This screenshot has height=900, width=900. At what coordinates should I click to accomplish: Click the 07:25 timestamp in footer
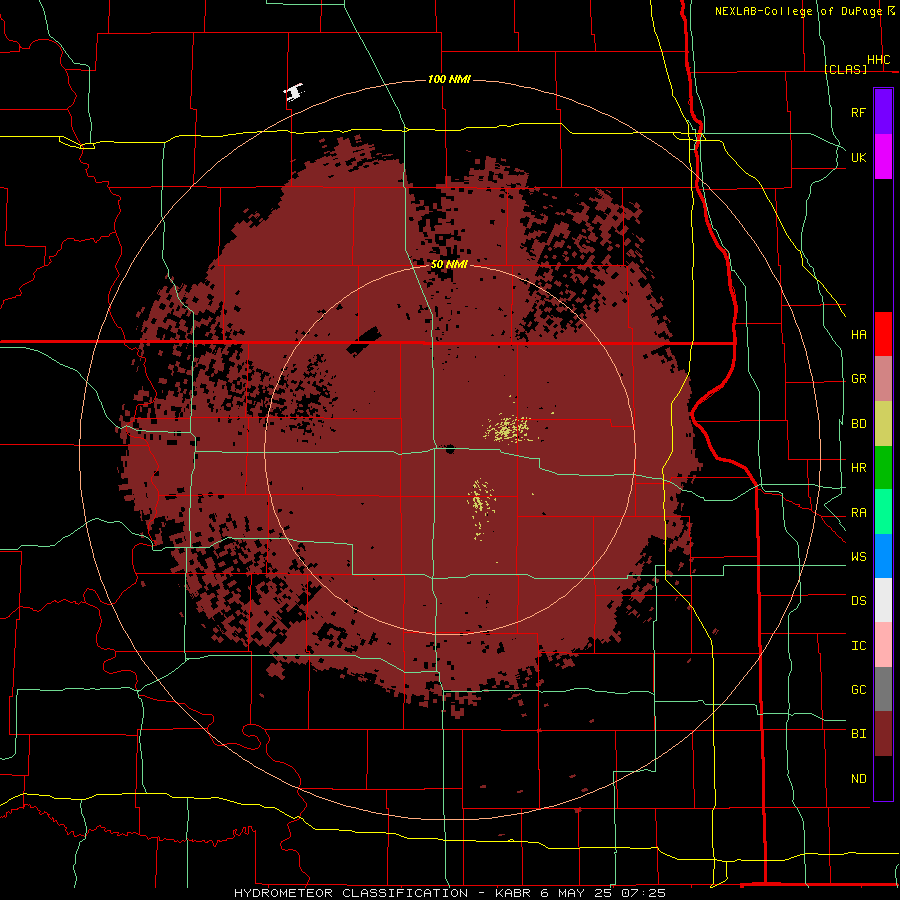[646, 893]
